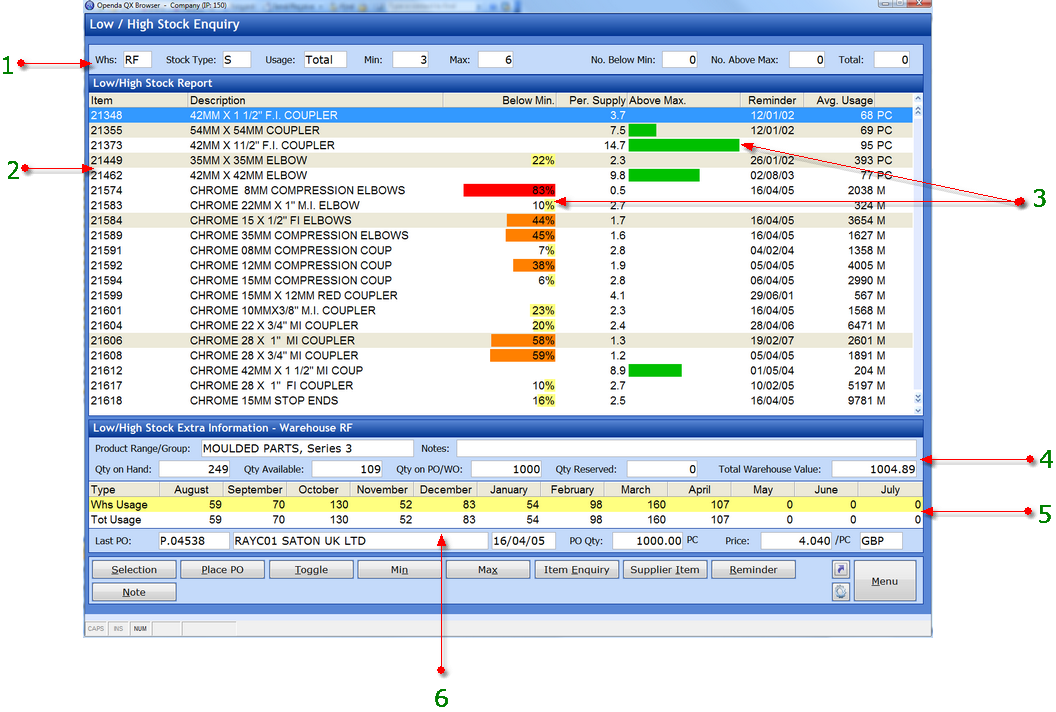Open the gear settings icon button
The width and height of the screenshot is (1056, 712).
(840, 592)
